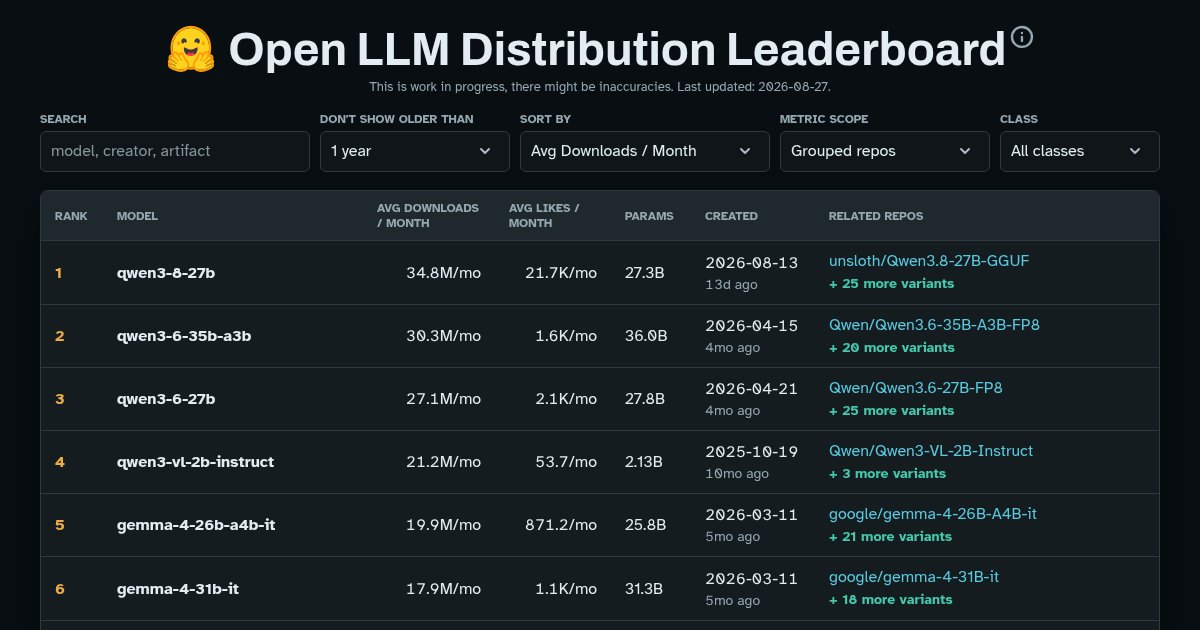The width and height of the screenshot is (1200, 630).
Task: Click the 19.9M/mo downloads value
Action: 444,525
